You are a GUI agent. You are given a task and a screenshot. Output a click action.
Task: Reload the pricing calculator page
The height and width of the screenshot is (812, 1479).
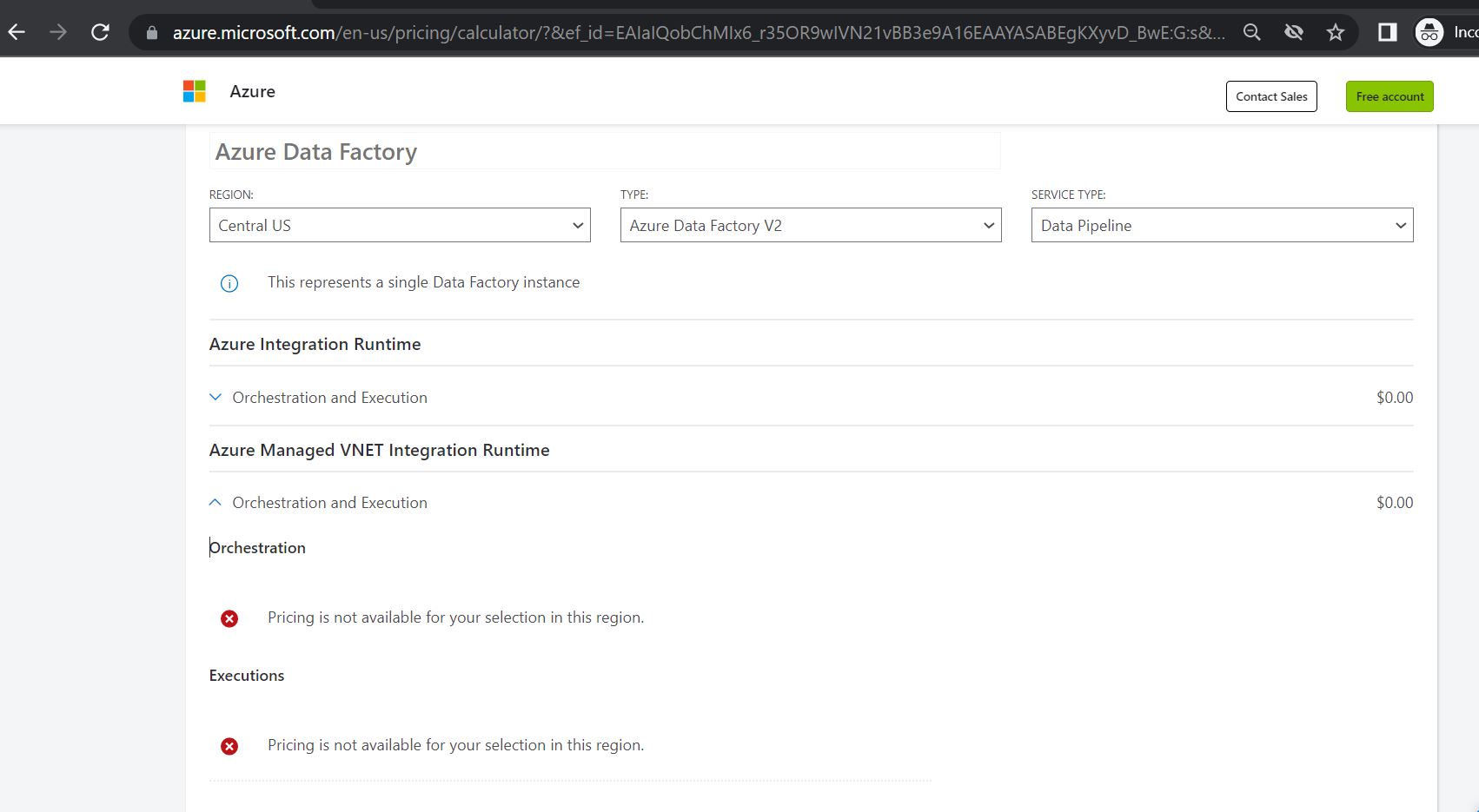point(99,31)
